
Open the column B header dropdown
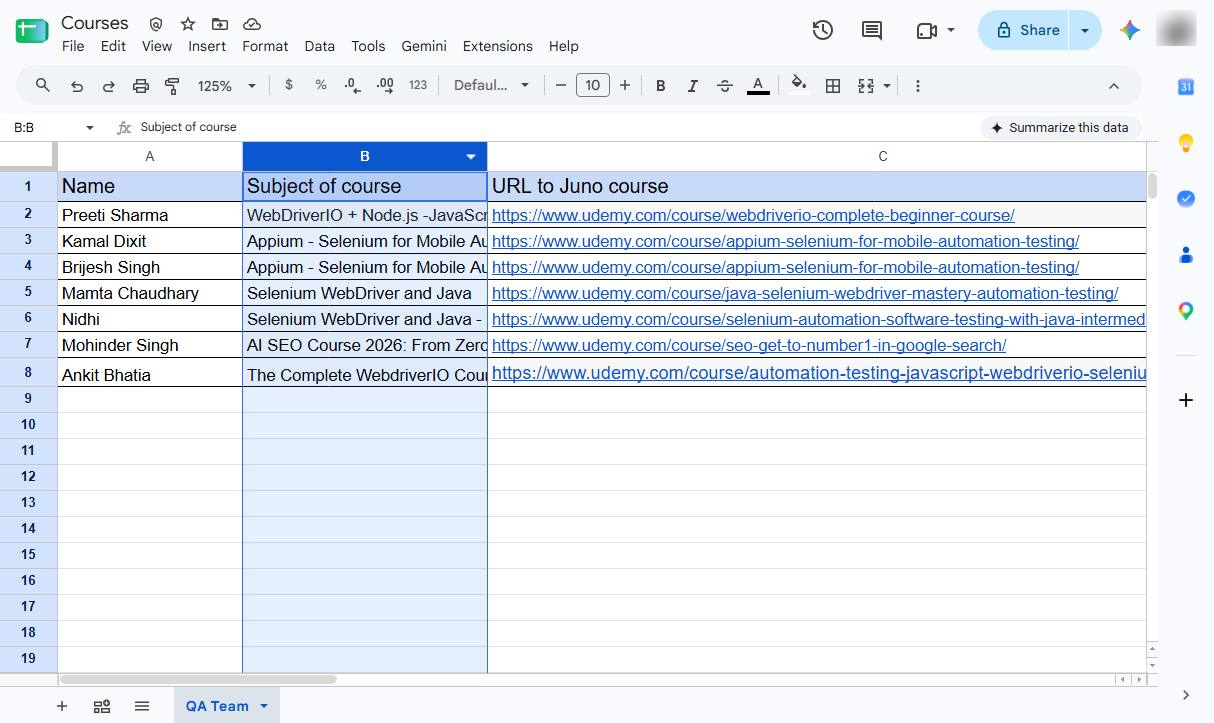(471, 157)
